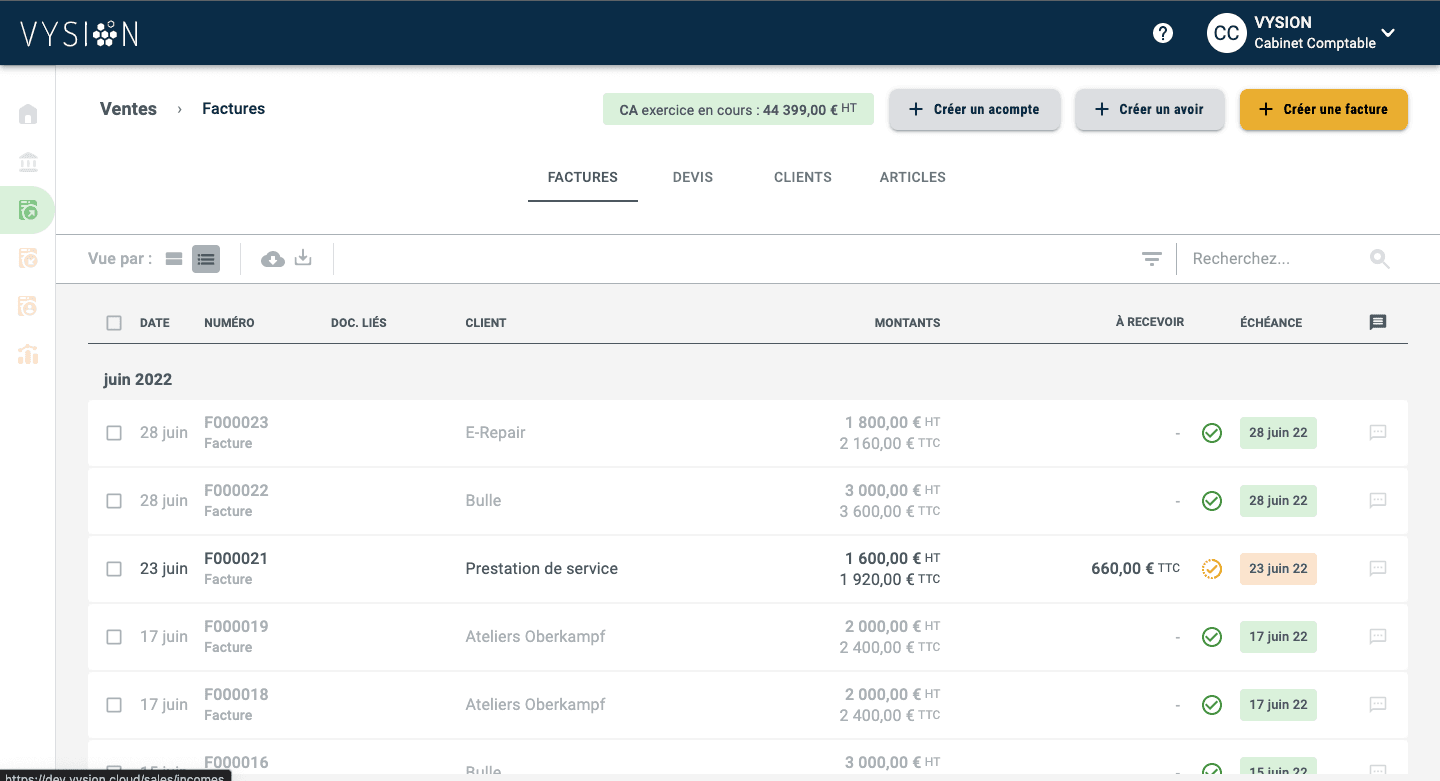1440x781 pixels.
Task: Open the home dashboard sidebar icon
Action: click(x=28, y=114)
